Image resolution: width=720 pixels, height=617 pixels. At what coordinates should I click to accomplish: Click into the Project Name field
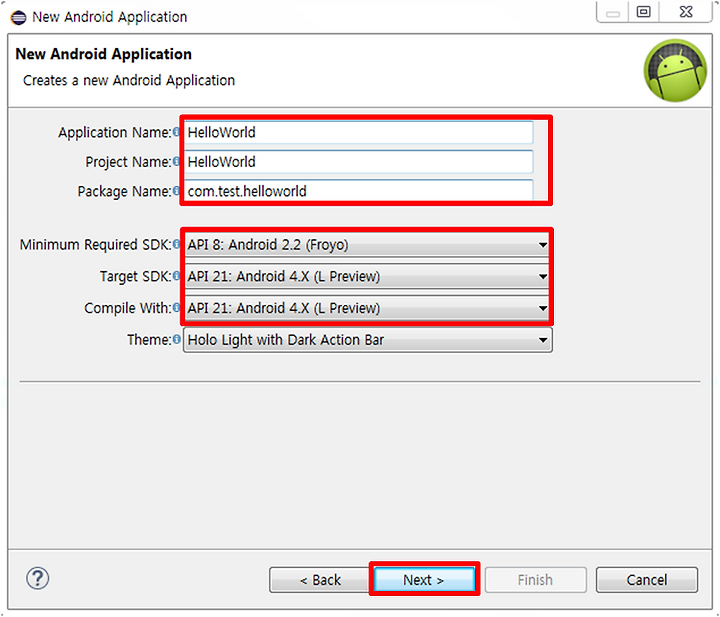[359, 162]
